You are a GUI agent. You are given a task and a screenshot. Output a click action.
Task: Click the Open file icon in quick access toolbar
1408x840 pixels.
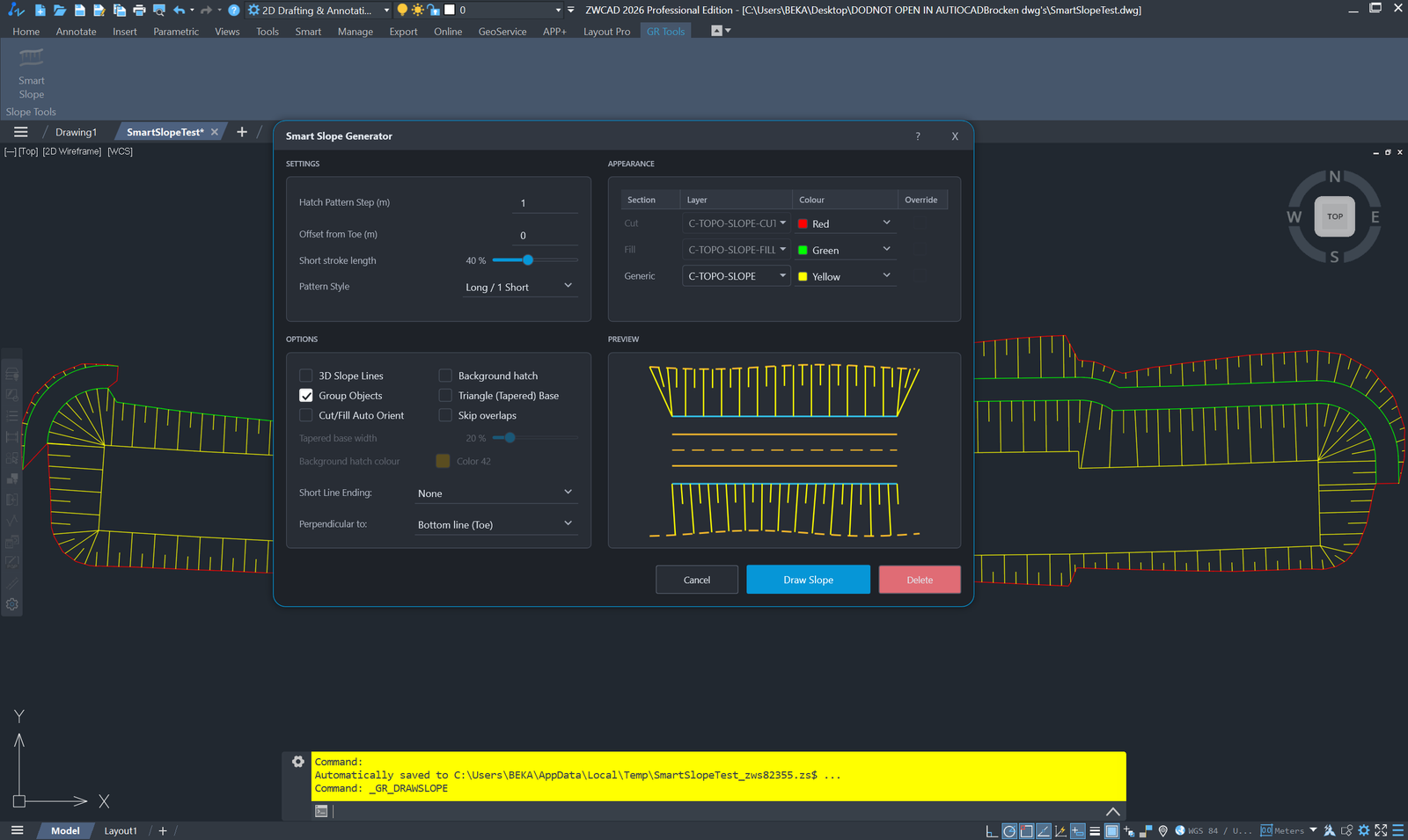59,10
